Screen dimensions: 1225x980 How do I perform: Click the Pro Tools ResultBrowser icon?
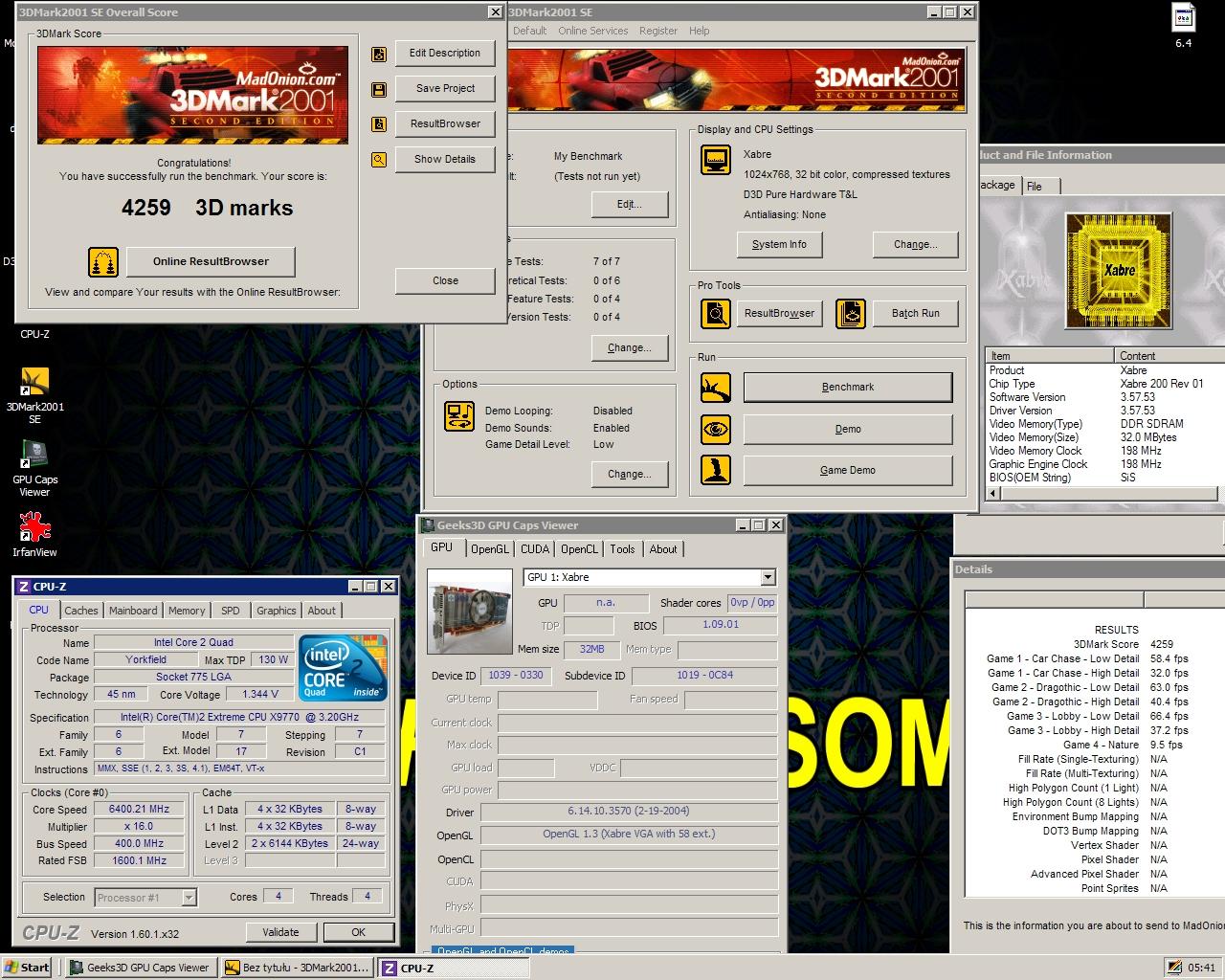pos(715,313)
